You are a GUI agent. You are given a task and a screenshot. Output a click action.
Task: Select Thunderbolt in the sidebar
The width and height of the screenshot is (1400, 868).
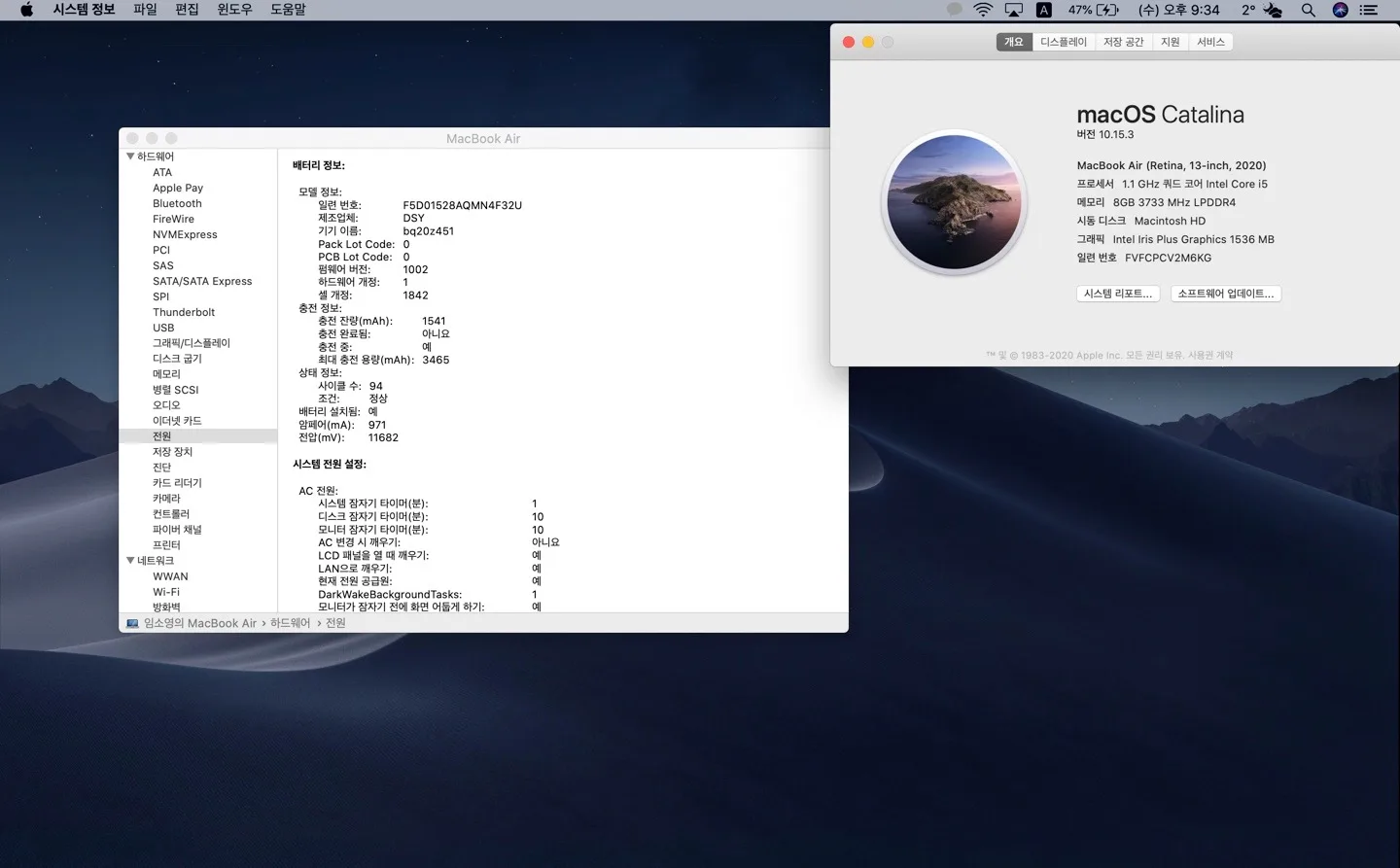coord(184,312)
